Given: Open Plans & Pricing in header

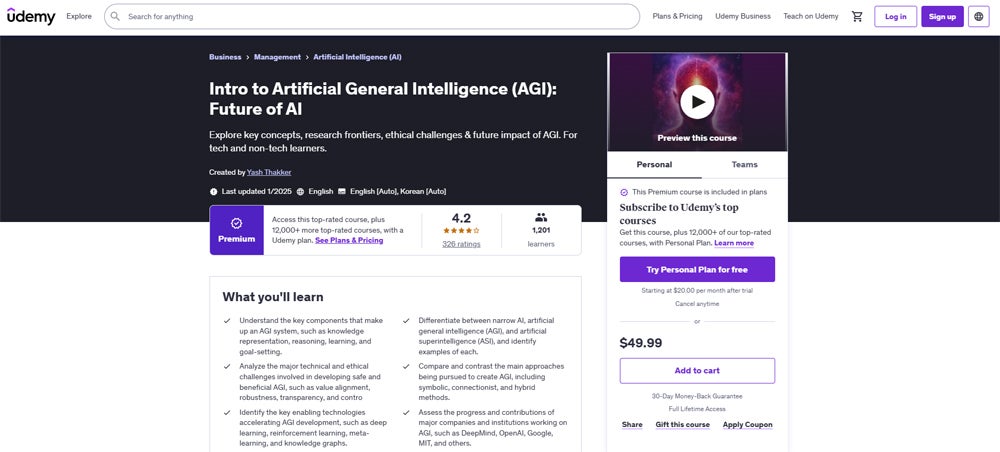Looking at the screenshot, I should tap(677, 17).
